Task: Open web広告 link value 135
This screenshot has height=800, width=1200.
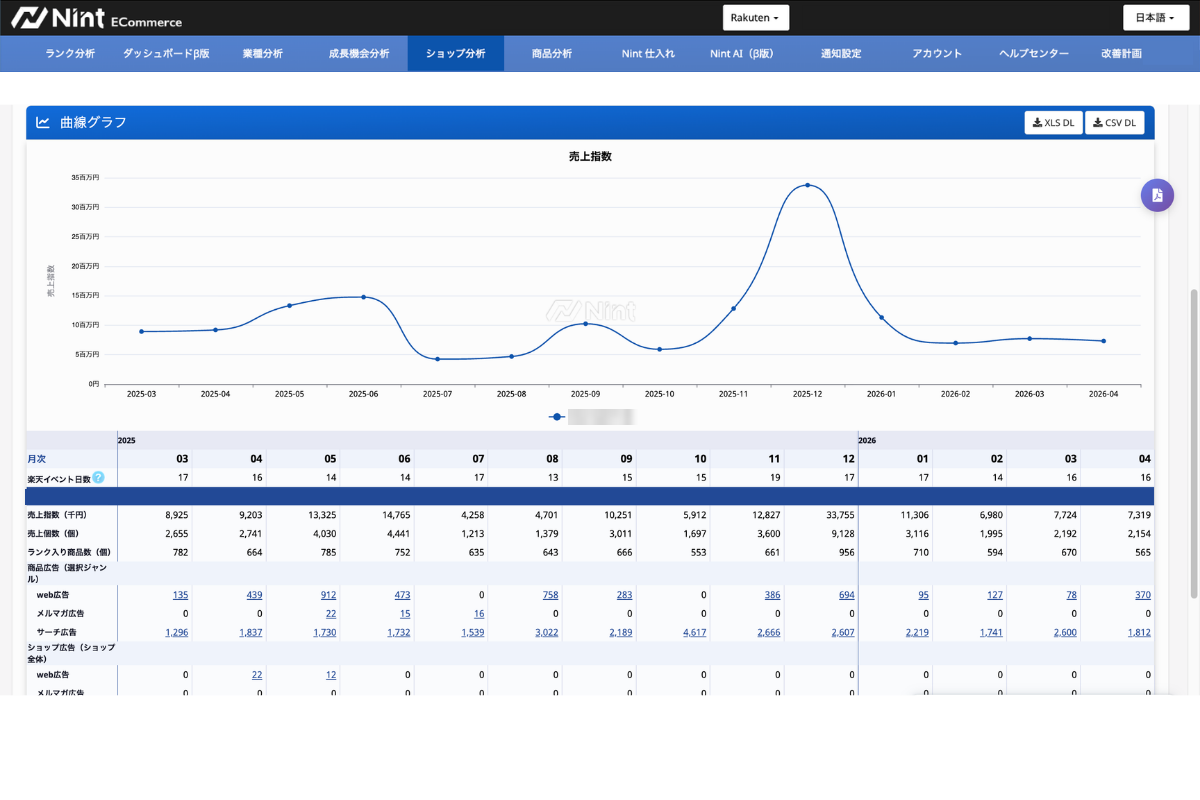Action: (180, 595)
